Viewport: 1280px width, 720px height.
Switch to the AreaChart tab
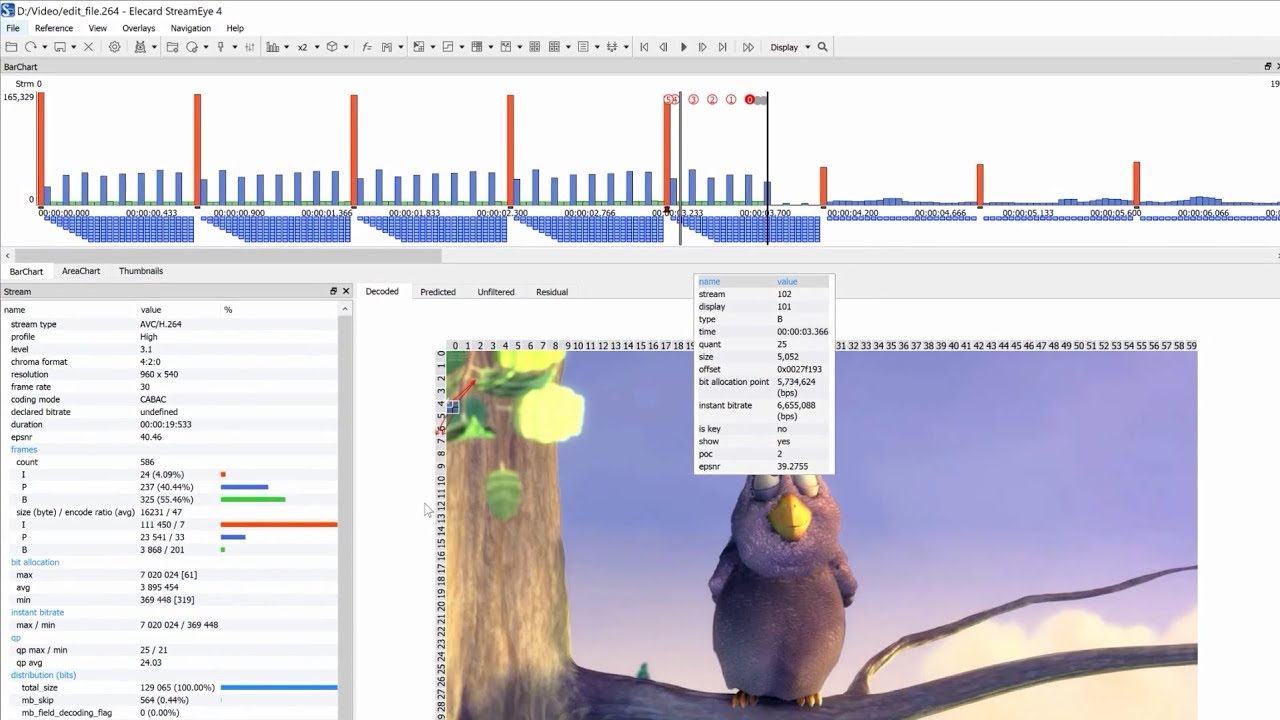coord(81,271)
